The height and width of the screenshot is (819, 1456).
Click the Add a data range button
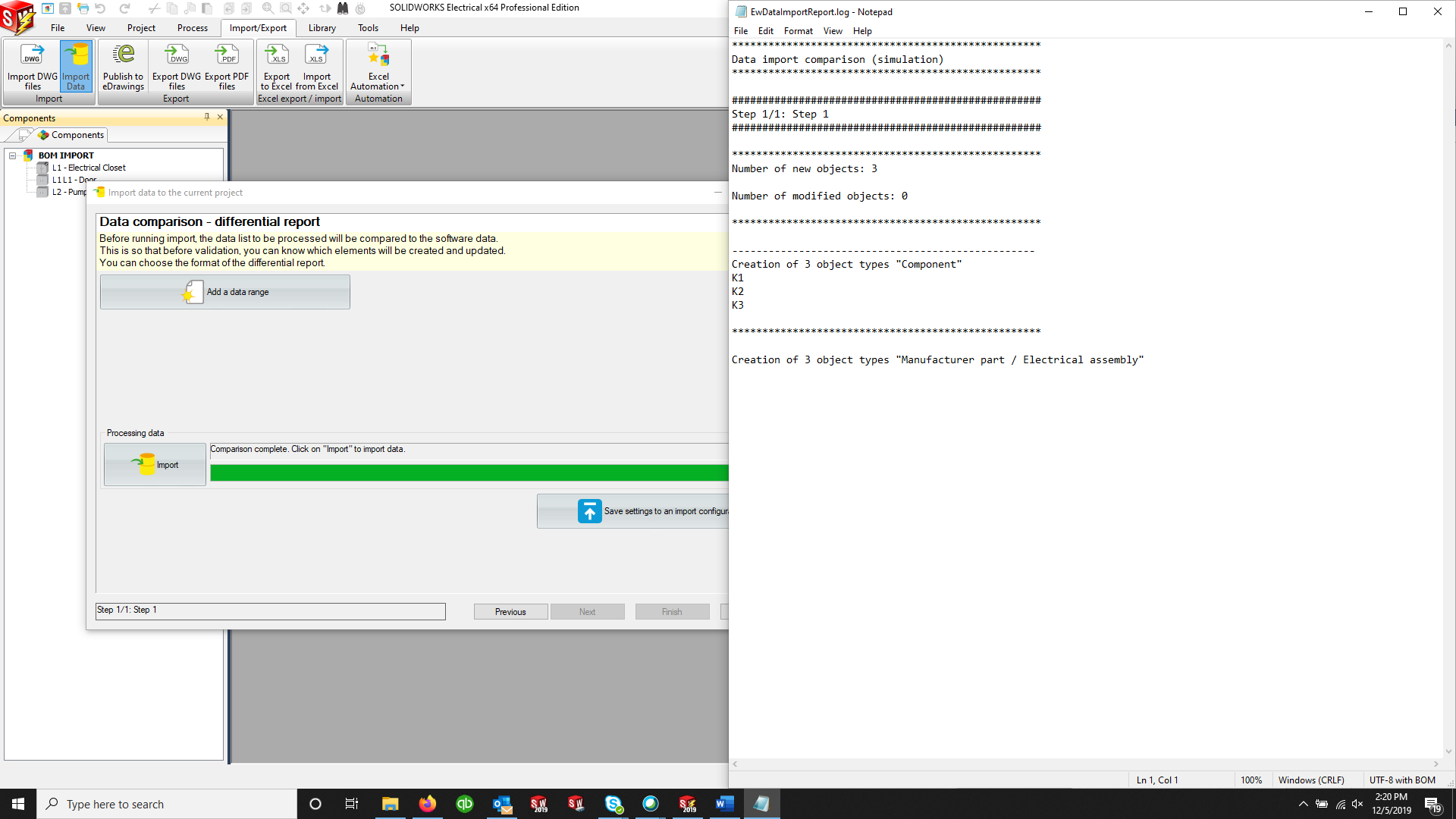[224, 291]
